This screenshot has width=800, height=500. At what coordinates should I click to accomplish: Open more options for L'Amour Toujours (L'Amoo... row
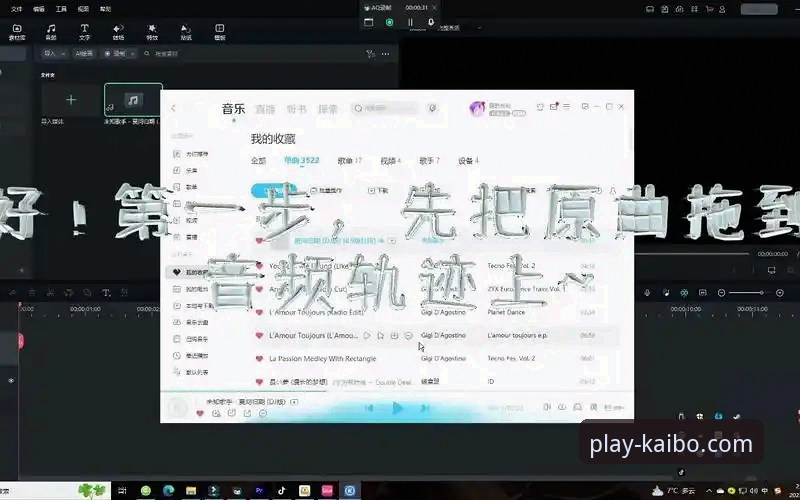[408, 335]
